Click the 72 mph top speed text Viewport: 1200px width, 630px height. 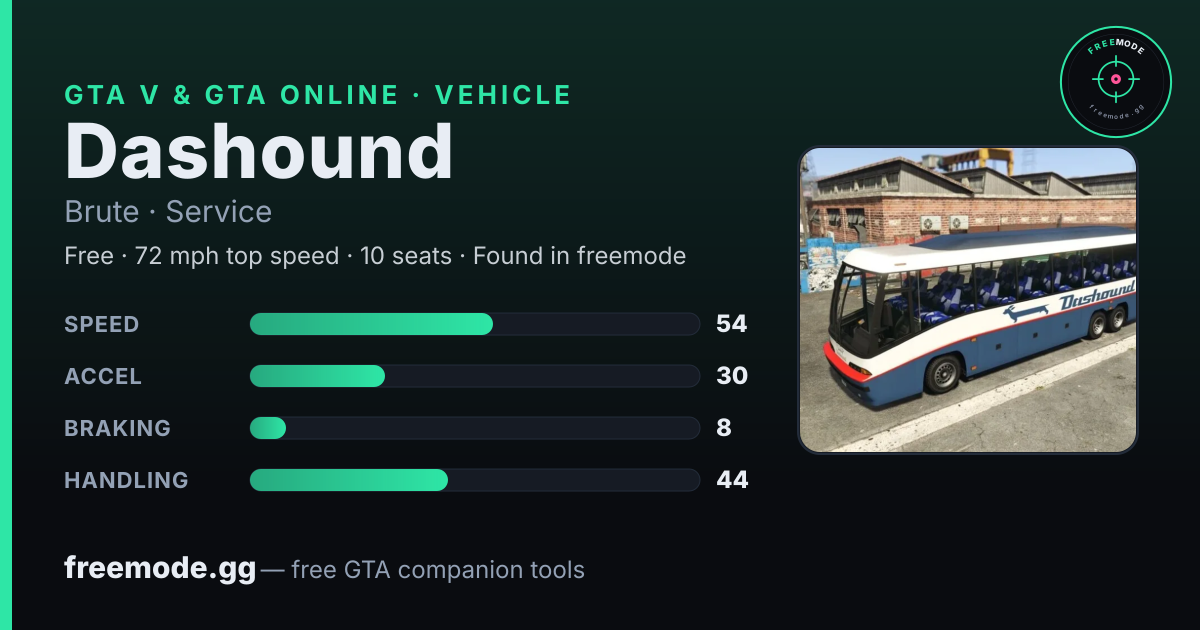click(x=237, y=256)
